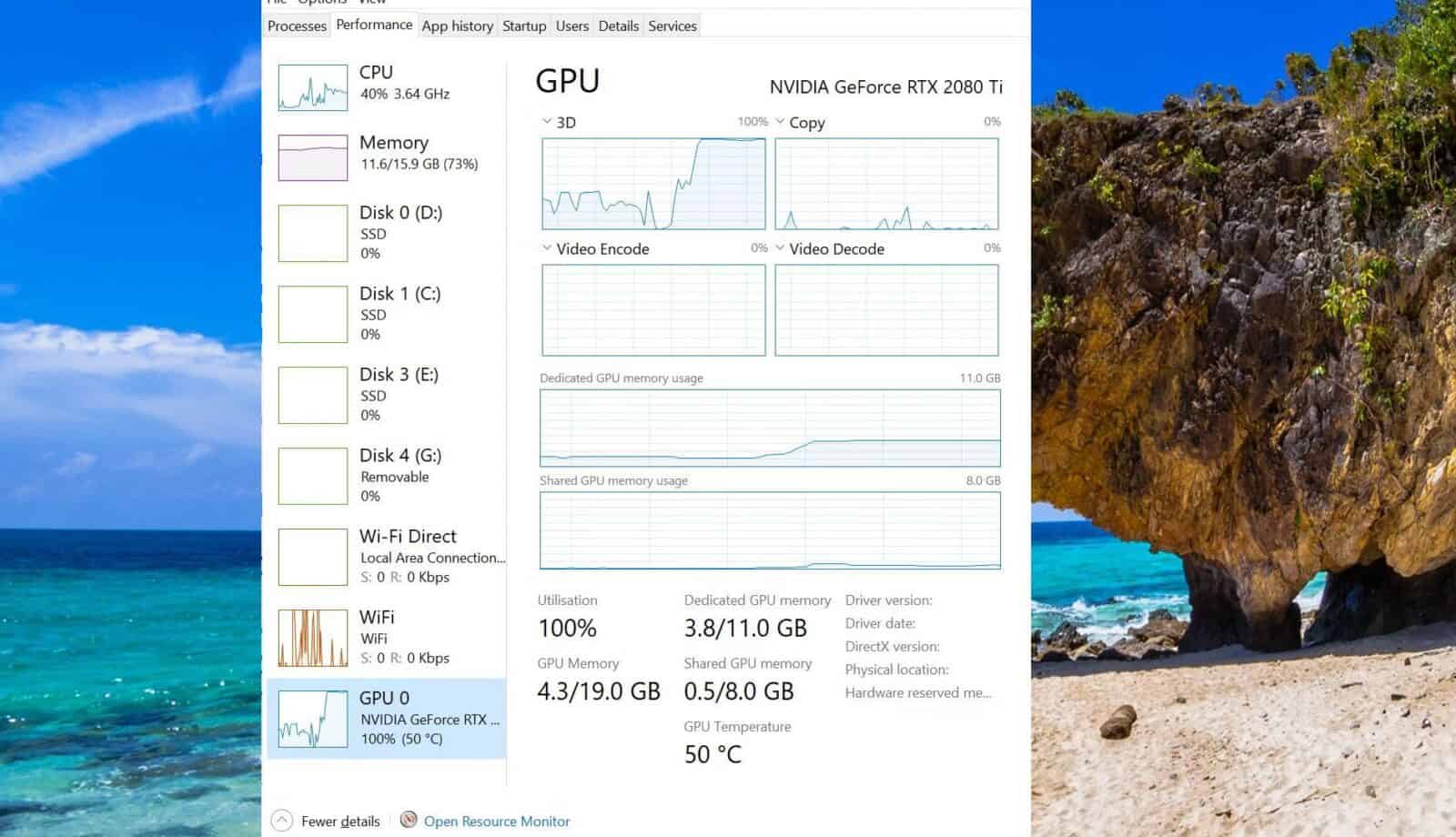Click the Resource Monitor gauge icon
The height and width of the screenshot is (837, 1456).
coord(409,820)
